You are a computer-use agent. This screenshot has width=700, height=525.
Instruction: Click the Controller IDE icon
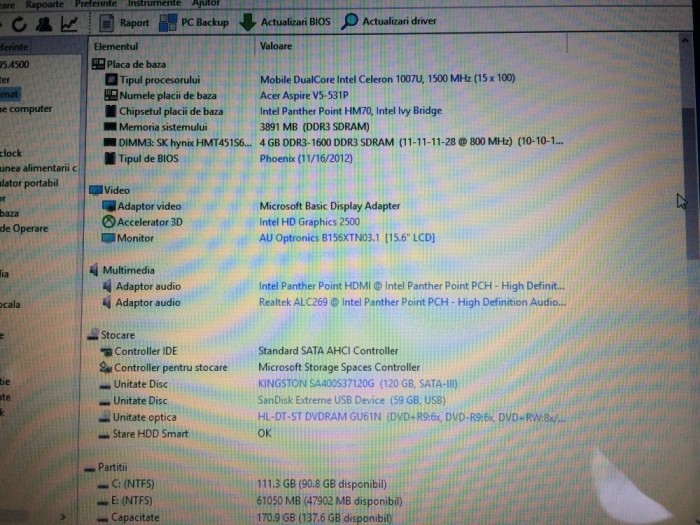(106, 352)
